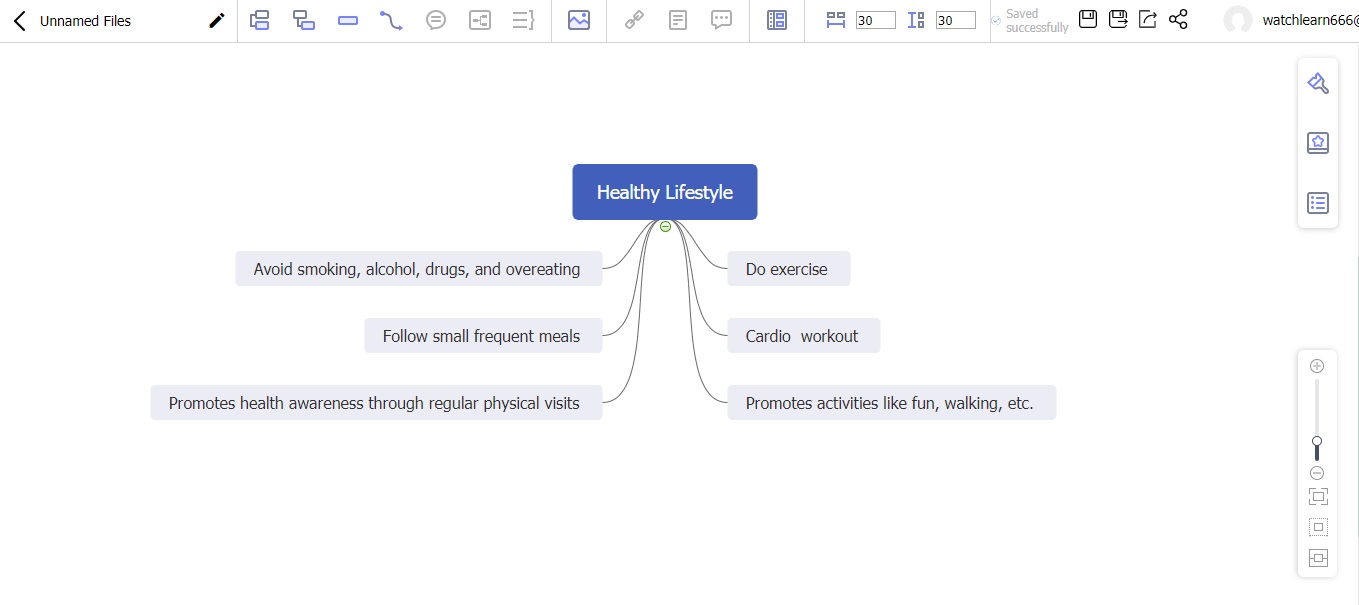Select the Follow small frequent meals node
Screen dimensions: 1359x605
pos(482,336)
